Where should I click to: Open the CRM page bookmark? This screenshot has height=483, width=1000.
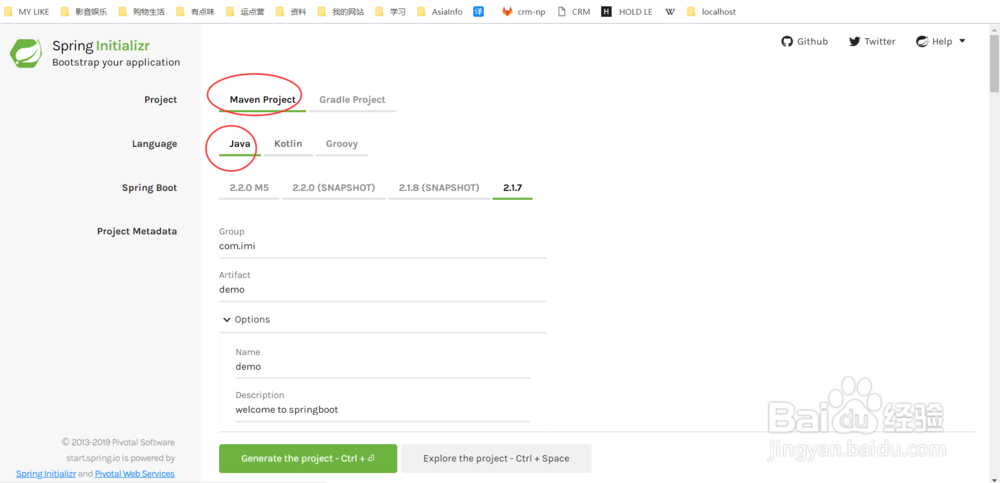coord(573,11)
